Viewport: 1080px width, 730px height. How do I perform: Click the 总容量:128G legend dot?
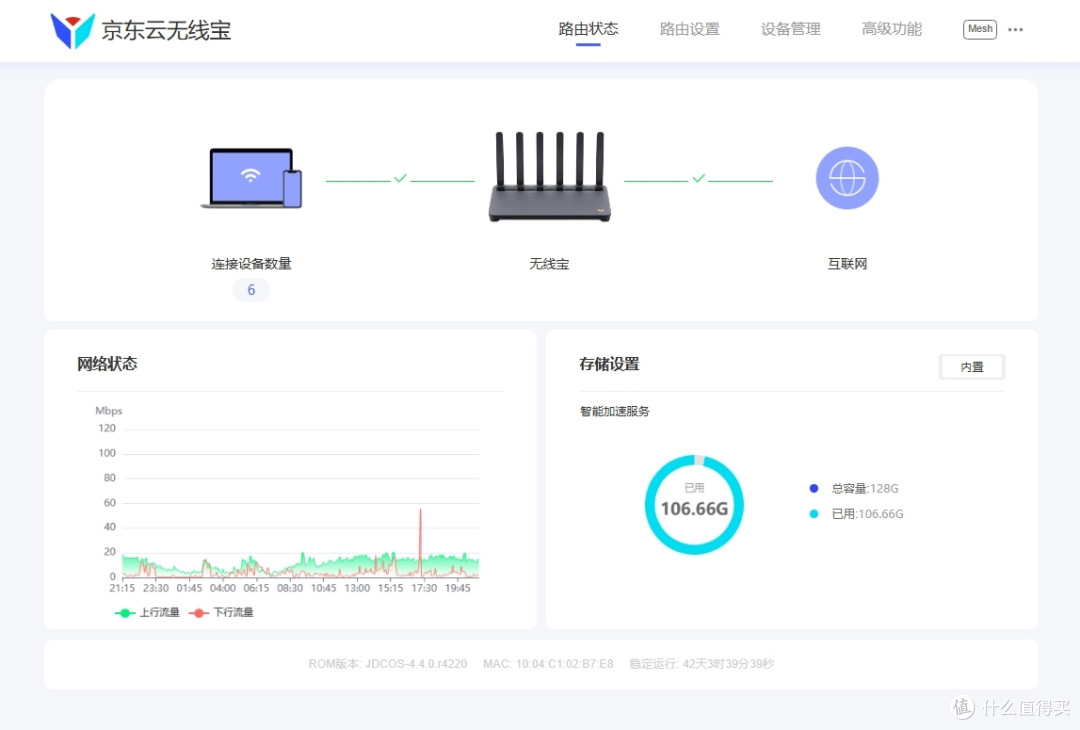[x=813, y=488]
